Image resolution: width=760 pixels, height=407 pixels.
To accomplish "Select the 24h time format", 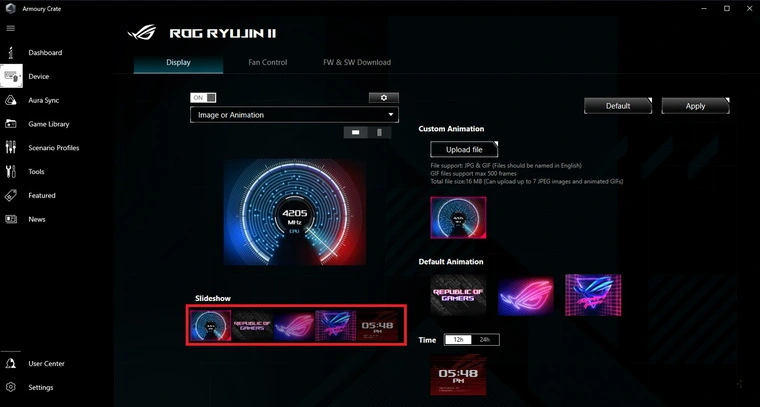I will point(485,340).
